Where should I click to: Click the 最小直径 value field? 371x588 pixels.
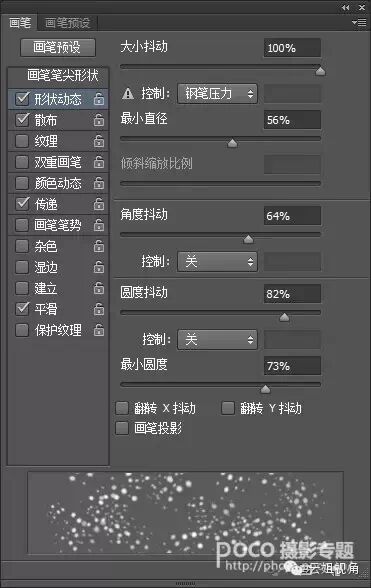(x=292, y=120)
